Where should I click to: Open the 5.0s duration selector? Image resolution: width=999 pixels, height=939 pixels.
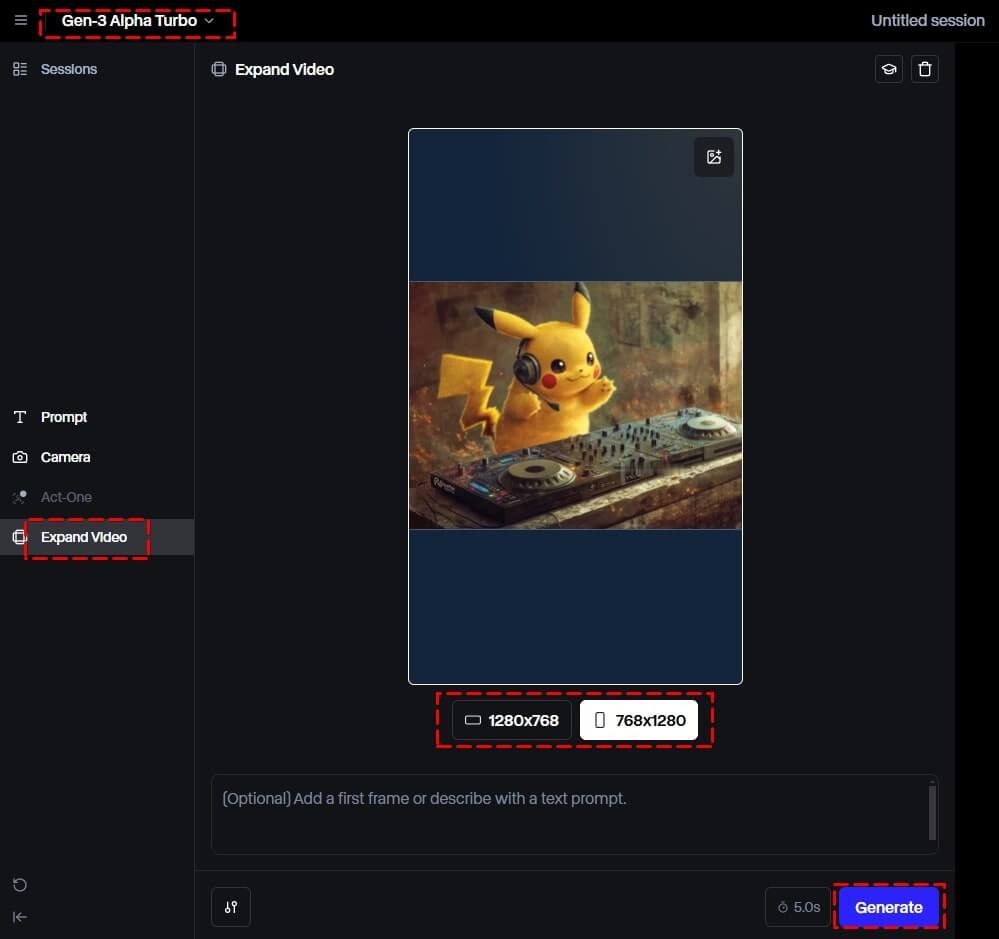pos(798,907)
